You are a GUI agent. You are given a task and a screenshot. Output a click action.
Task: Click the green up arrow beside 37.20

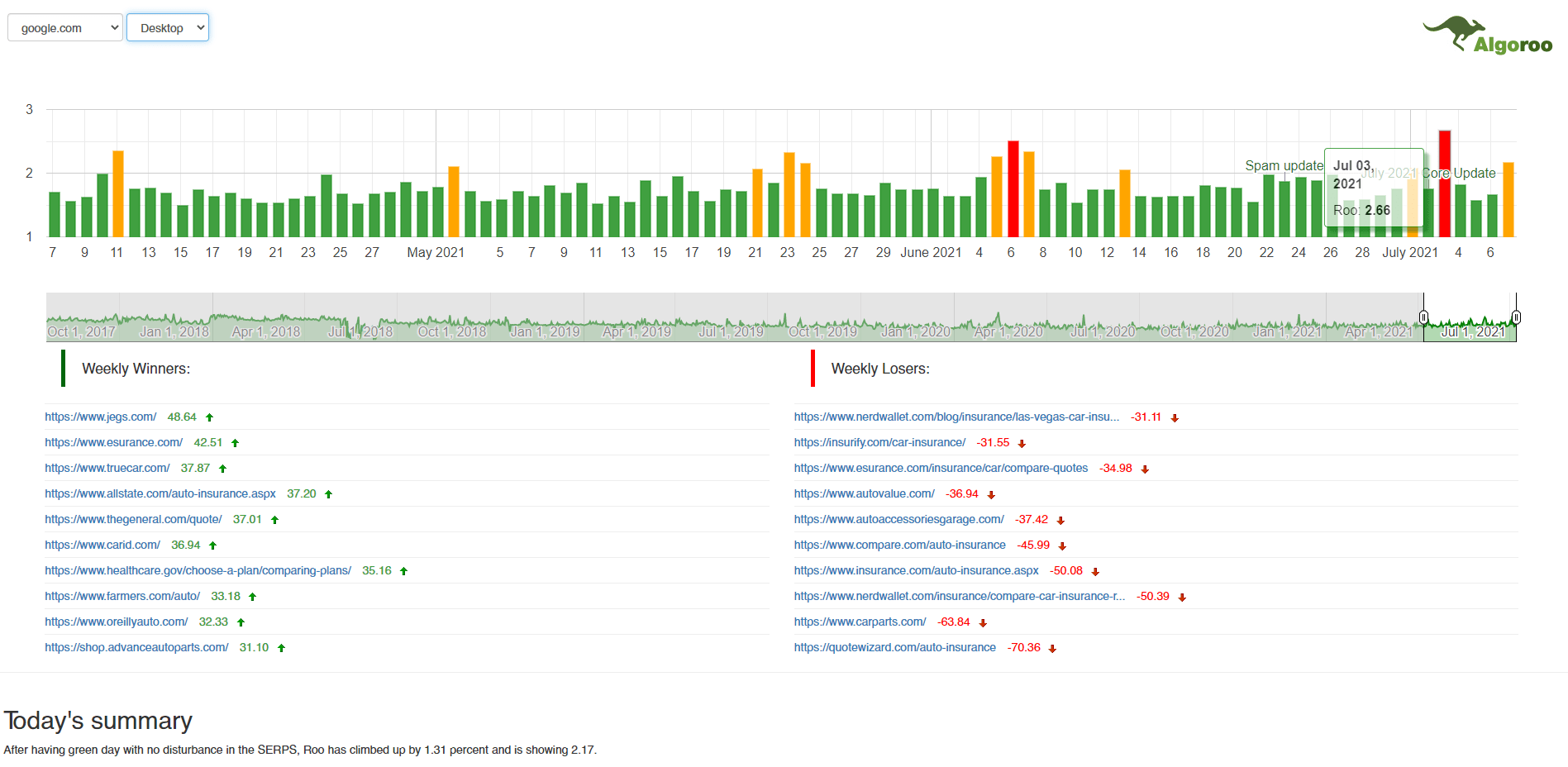[x=329, y=494]
